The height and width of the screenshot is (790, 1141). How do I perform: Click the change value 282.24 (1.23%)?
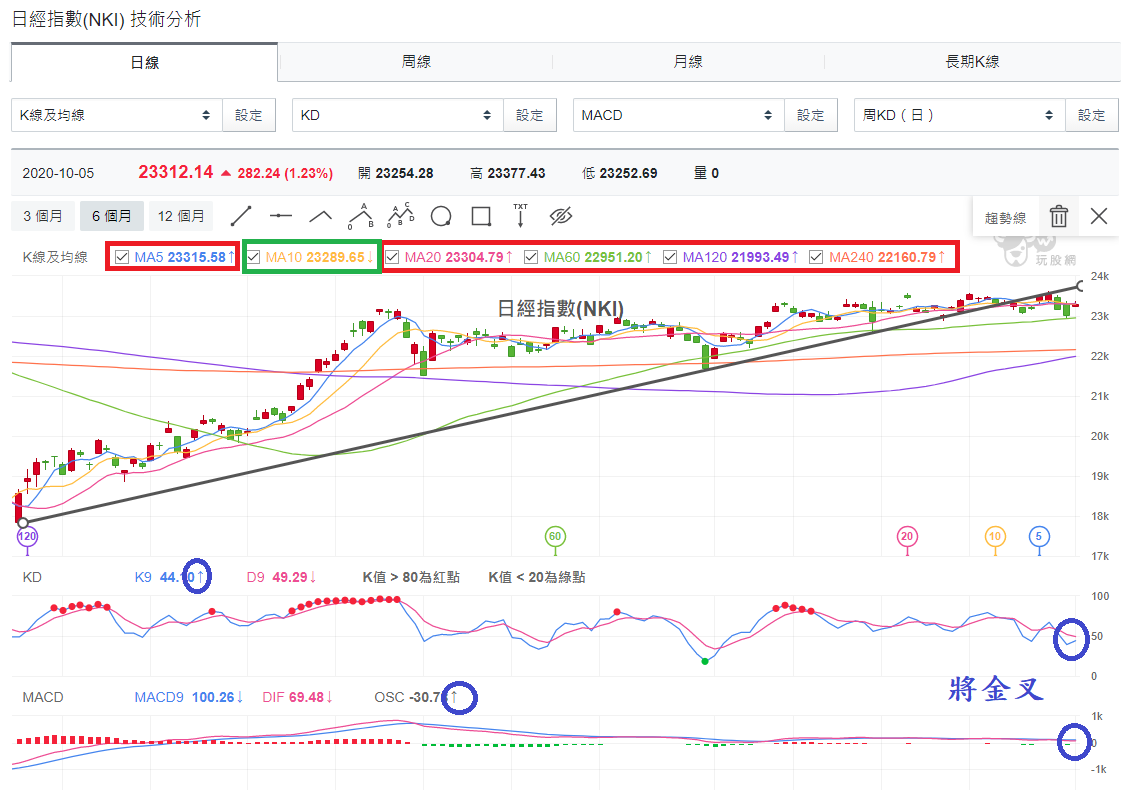285,173
